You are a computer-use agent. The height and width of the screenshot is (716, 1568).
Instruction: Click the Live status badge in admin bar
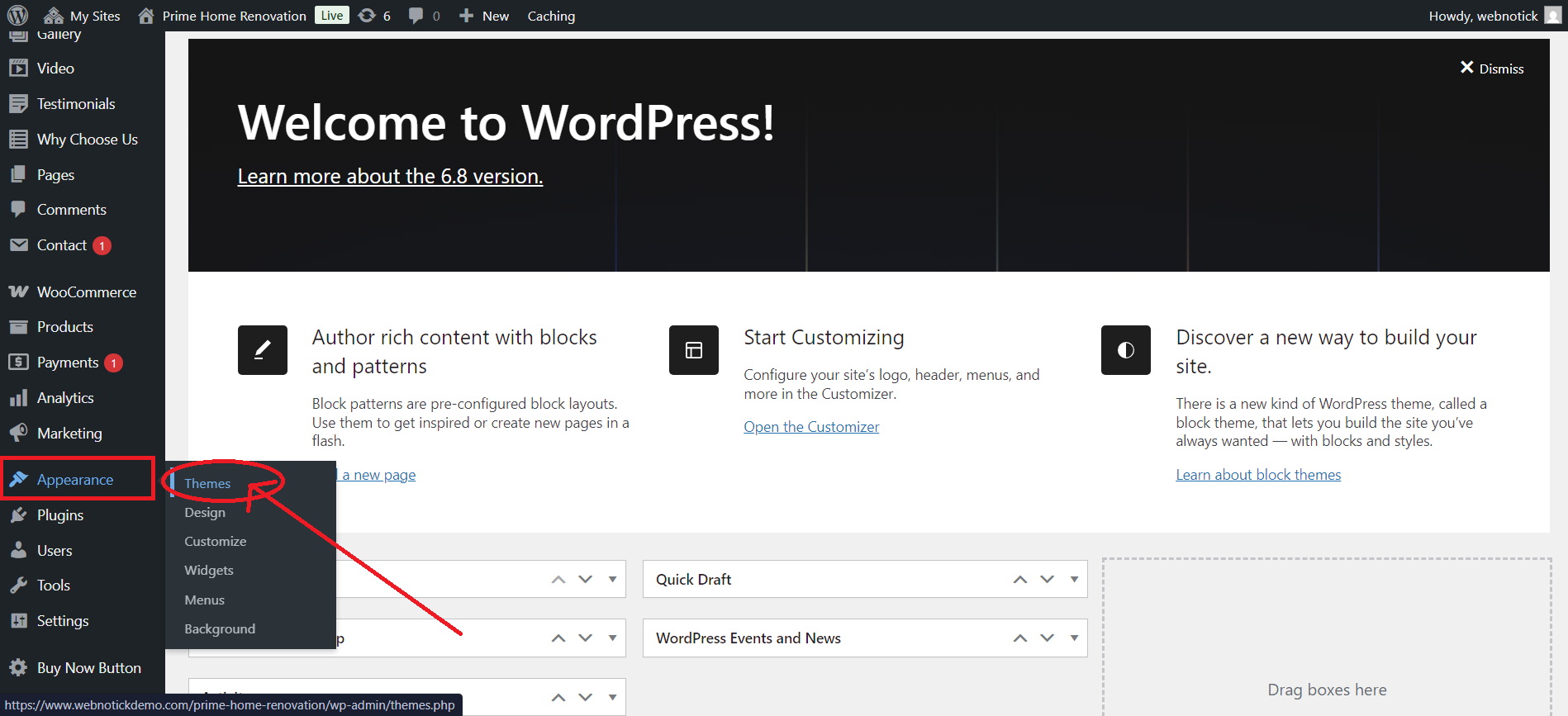[332, 16]
